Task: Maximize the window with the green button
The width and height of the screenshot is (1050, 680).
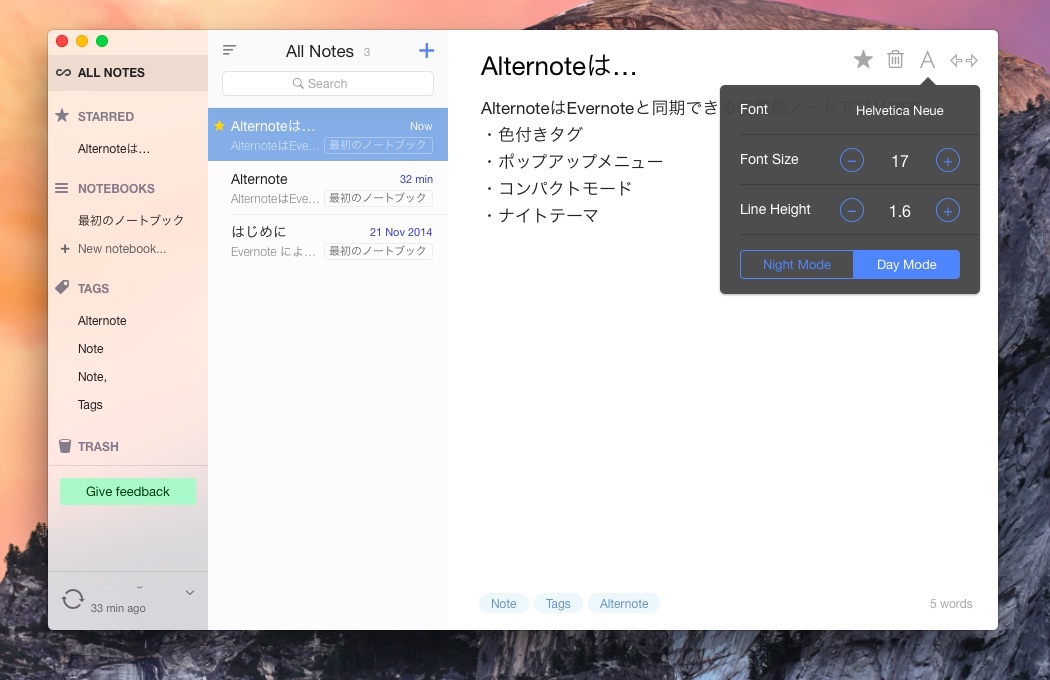Action: (102, 42)
